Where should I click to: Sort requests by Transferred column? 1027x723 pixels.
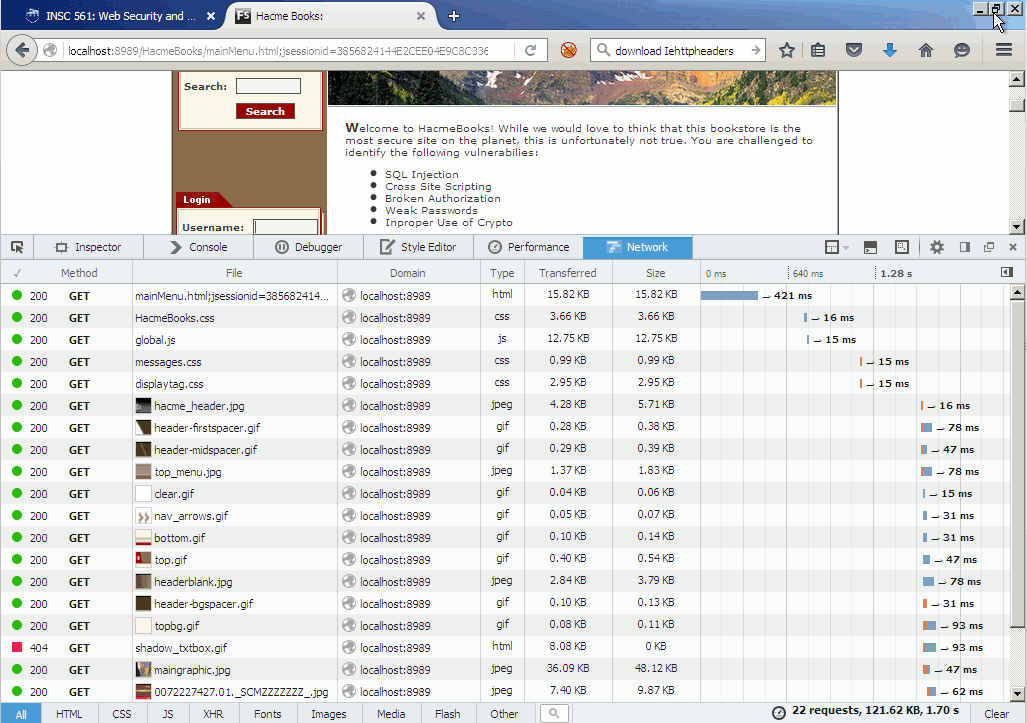pos(567,273)
